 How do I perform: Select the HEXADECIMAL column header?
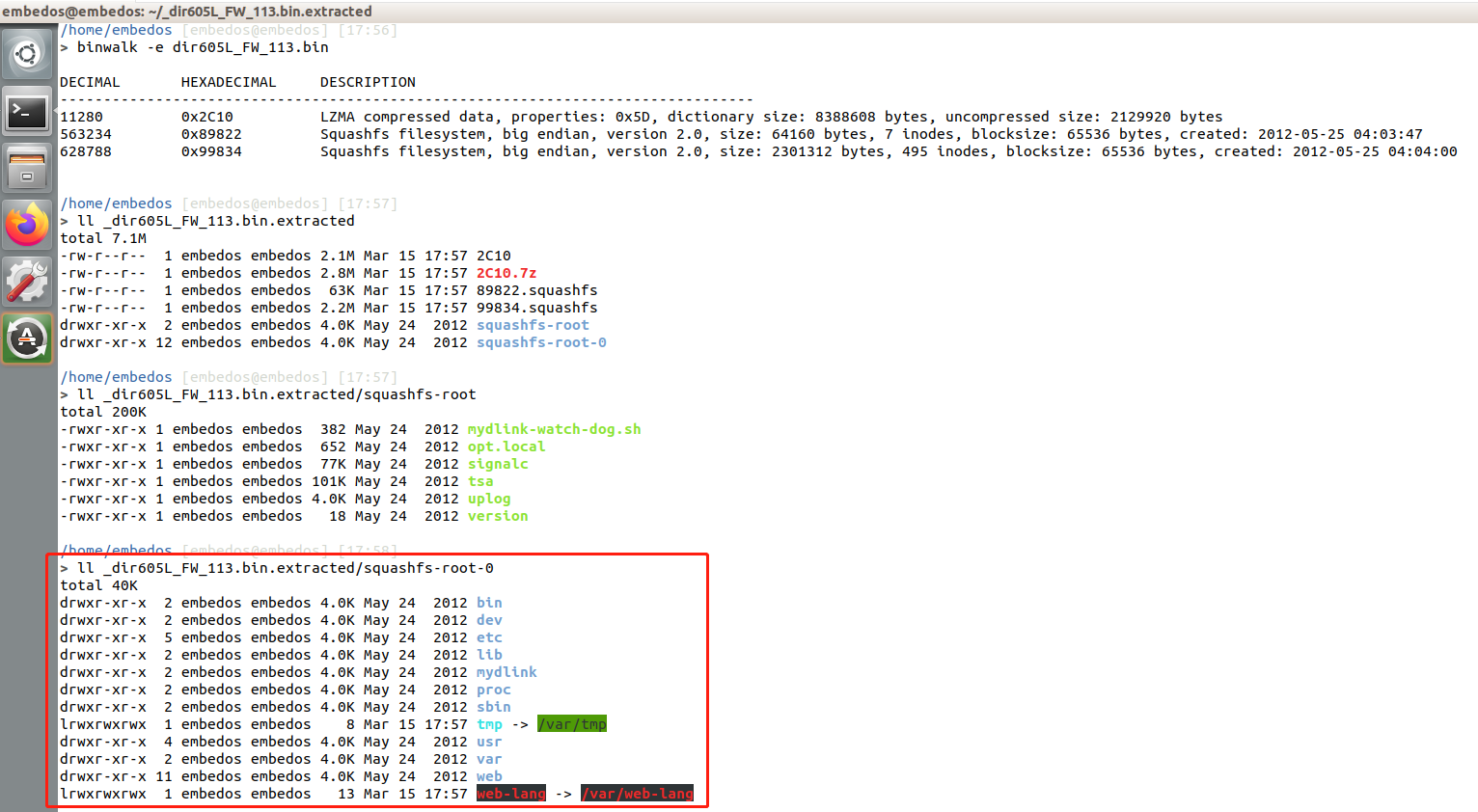coord(229,82)
